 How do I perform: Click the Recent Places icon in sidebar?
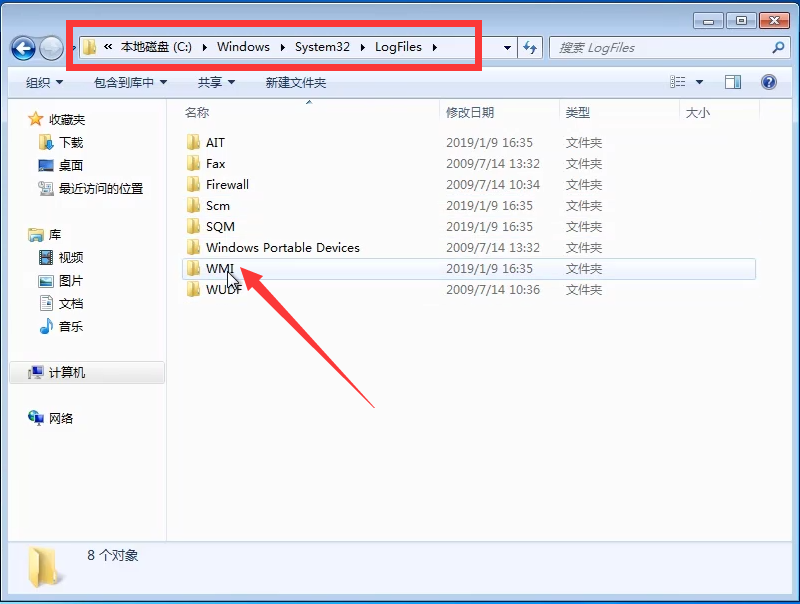[46, 189]
